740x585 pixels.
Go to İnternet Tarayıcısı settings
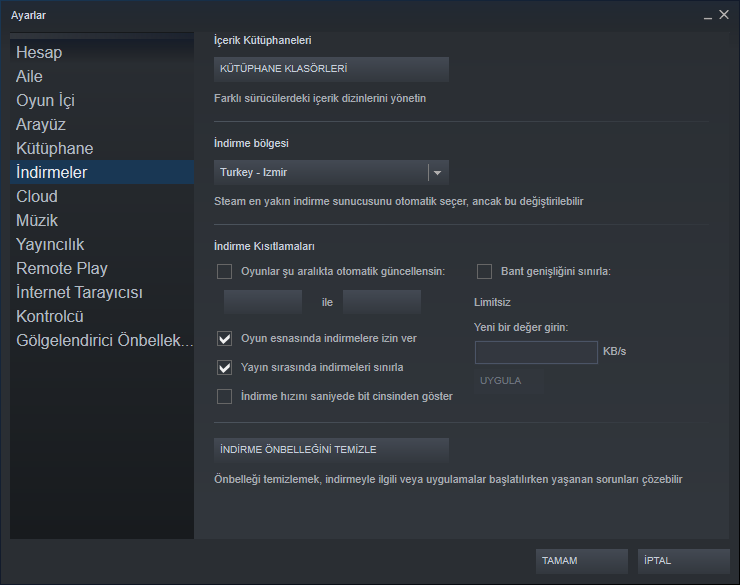pos(102,292)
